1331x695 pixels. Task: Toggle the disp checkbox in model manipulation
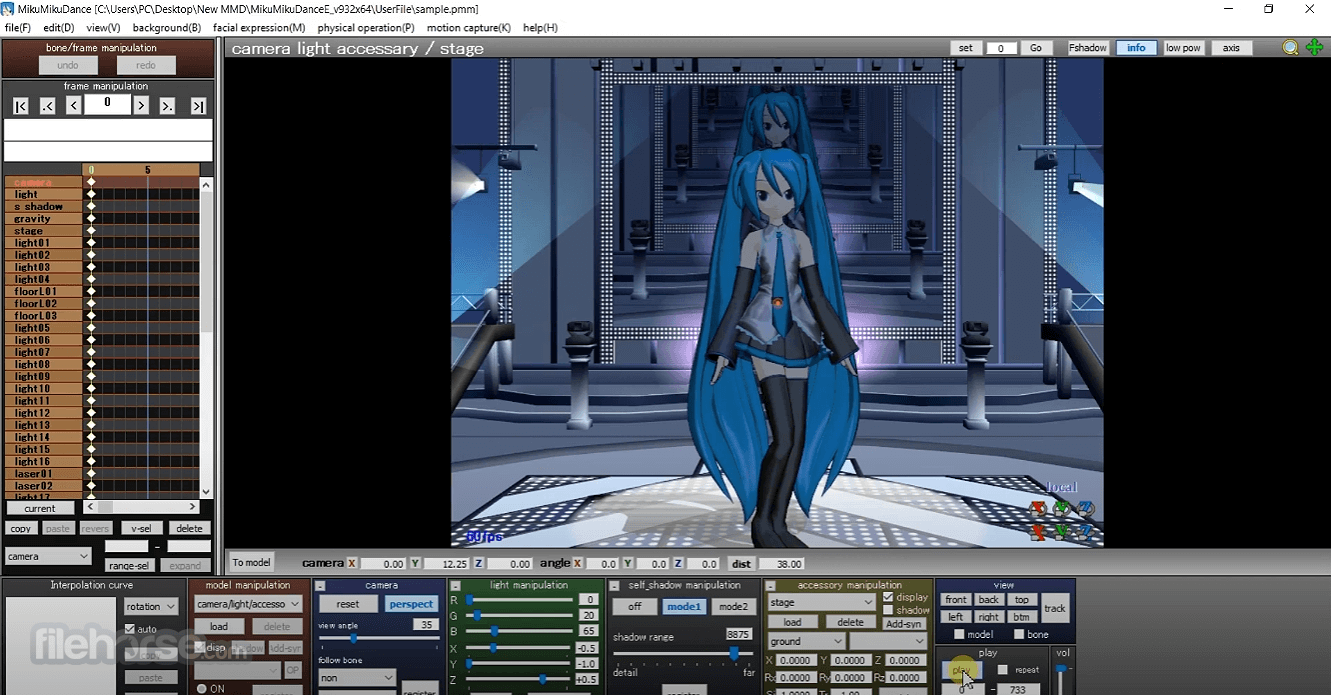(x=201, y=647)
